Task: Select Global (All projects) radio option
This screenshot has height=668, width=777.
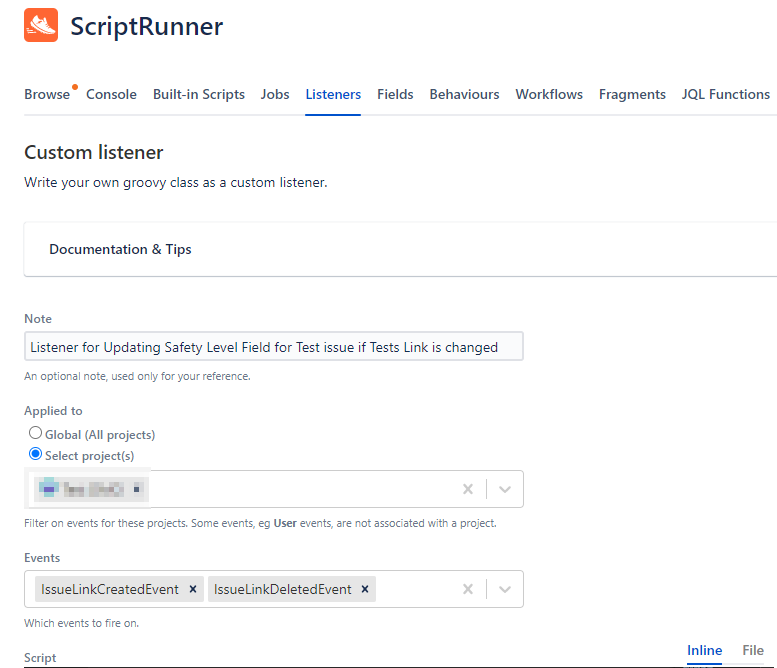Action: tap(35, 433)
